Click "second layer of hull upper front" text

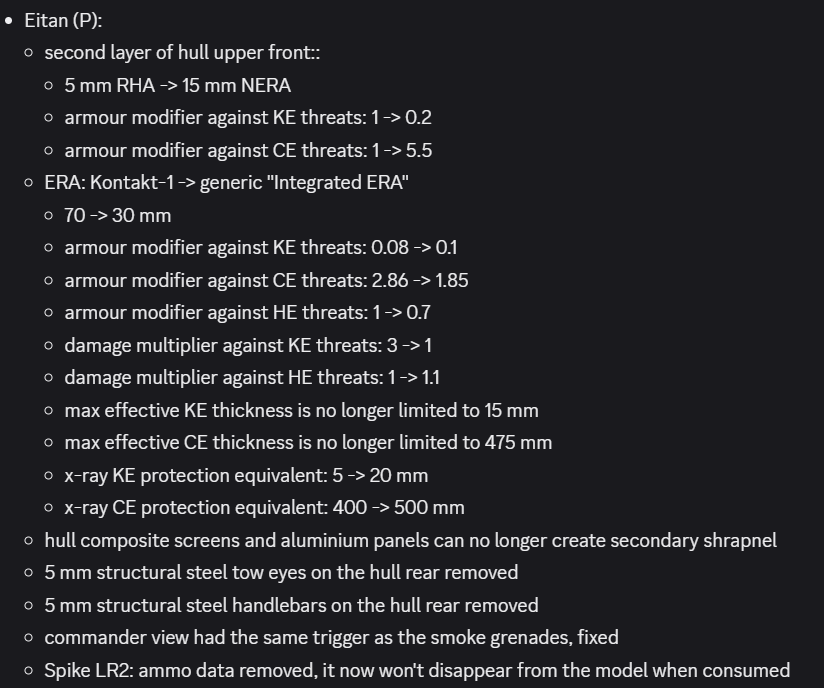(x=182, y=53)
